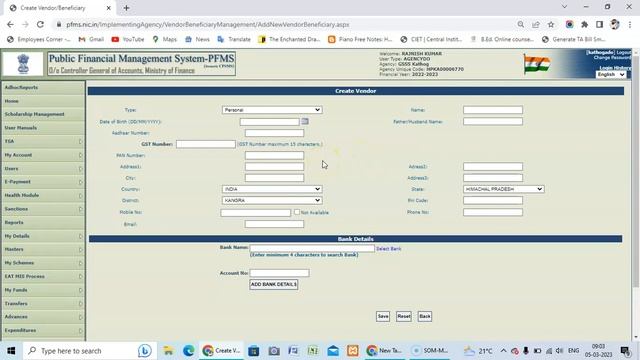Image resolution: width=640 pixels, height=360 pixels.
Task: Open the Country dropdown showing INDIA
Action: [272, 189]
